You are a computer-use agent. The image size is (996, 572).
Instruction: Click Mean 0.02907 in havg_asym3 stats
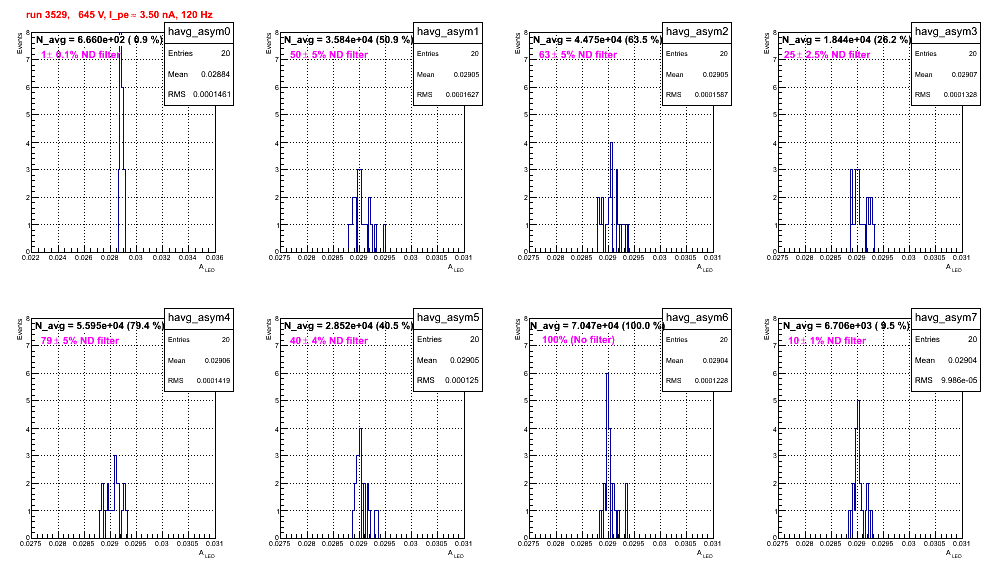pos(946,74)
